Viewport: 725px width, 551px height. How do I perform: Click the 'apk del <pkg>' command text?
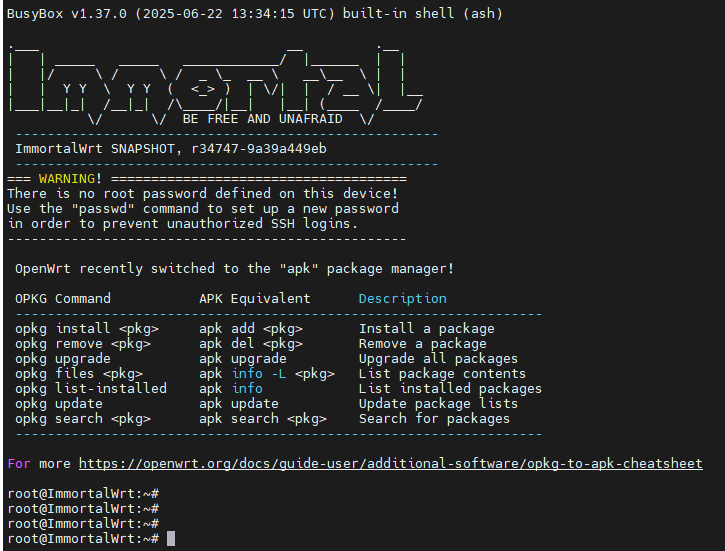251,344
